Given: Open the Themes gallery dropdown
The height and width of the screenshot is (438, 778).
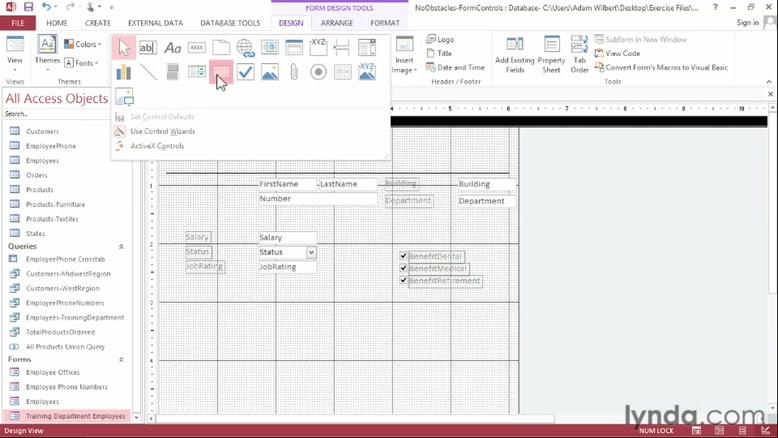Looking at the screenshot, I should click(x=47, y=54).
